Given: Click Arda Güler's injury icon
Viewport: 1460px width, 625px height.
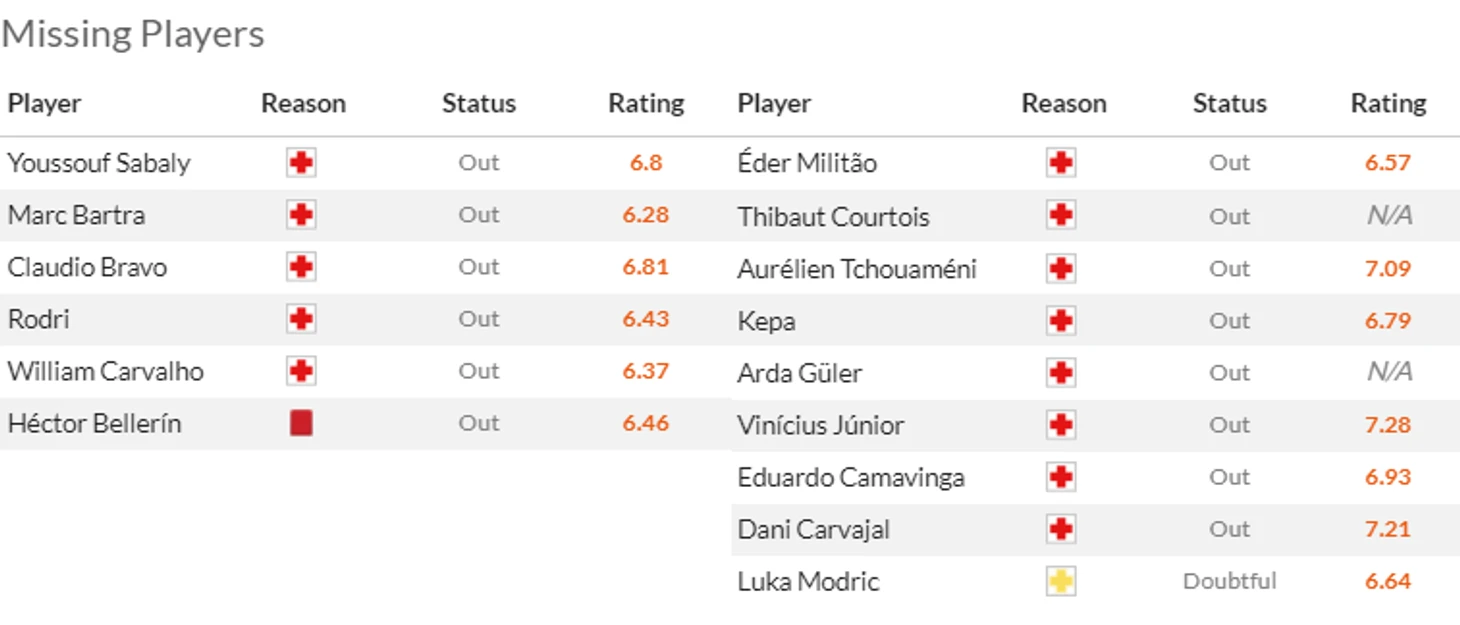Looking at the screenshot, I should tap(1061, 373).
